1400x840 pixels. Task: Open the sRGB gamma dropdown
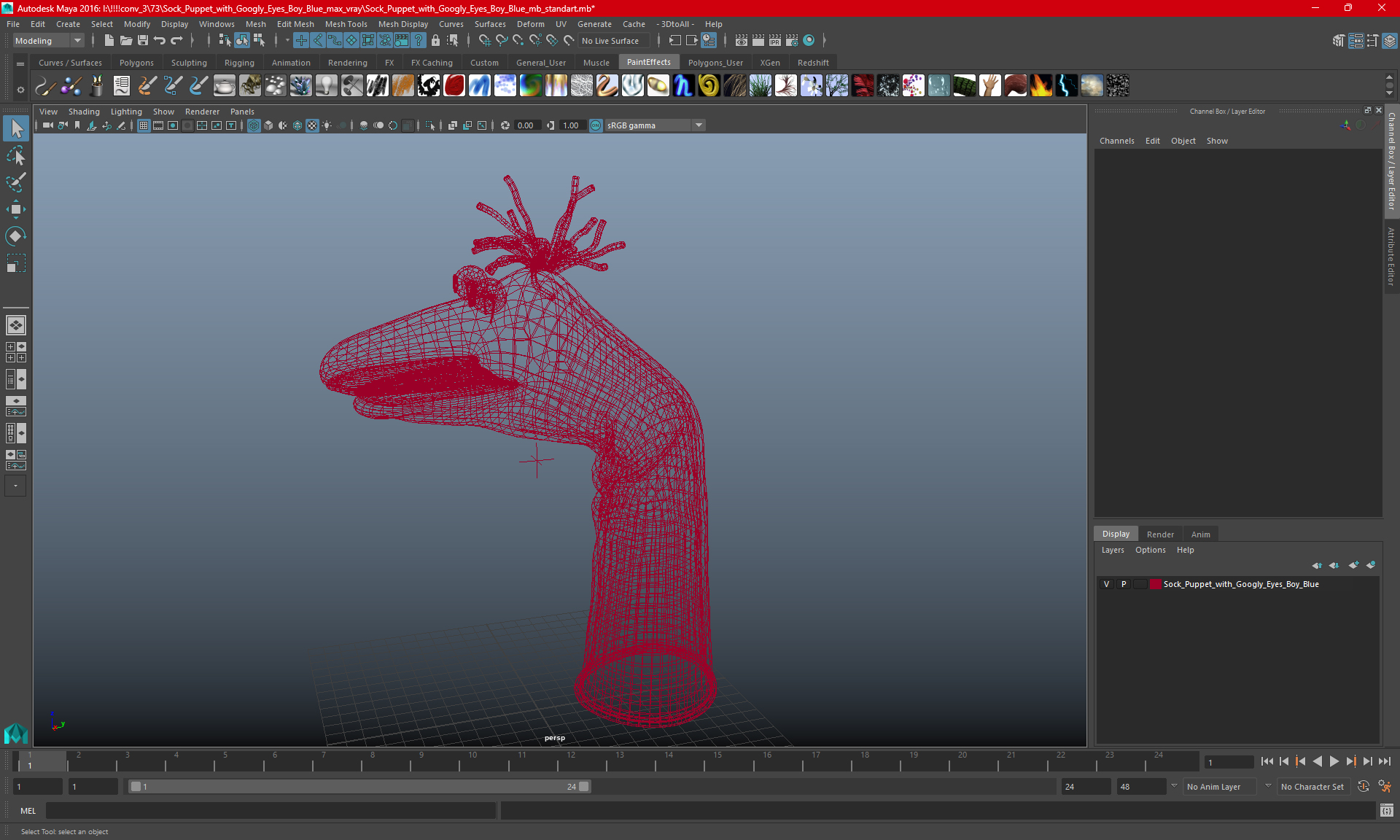pyautogui.click(x=655, y=125)
